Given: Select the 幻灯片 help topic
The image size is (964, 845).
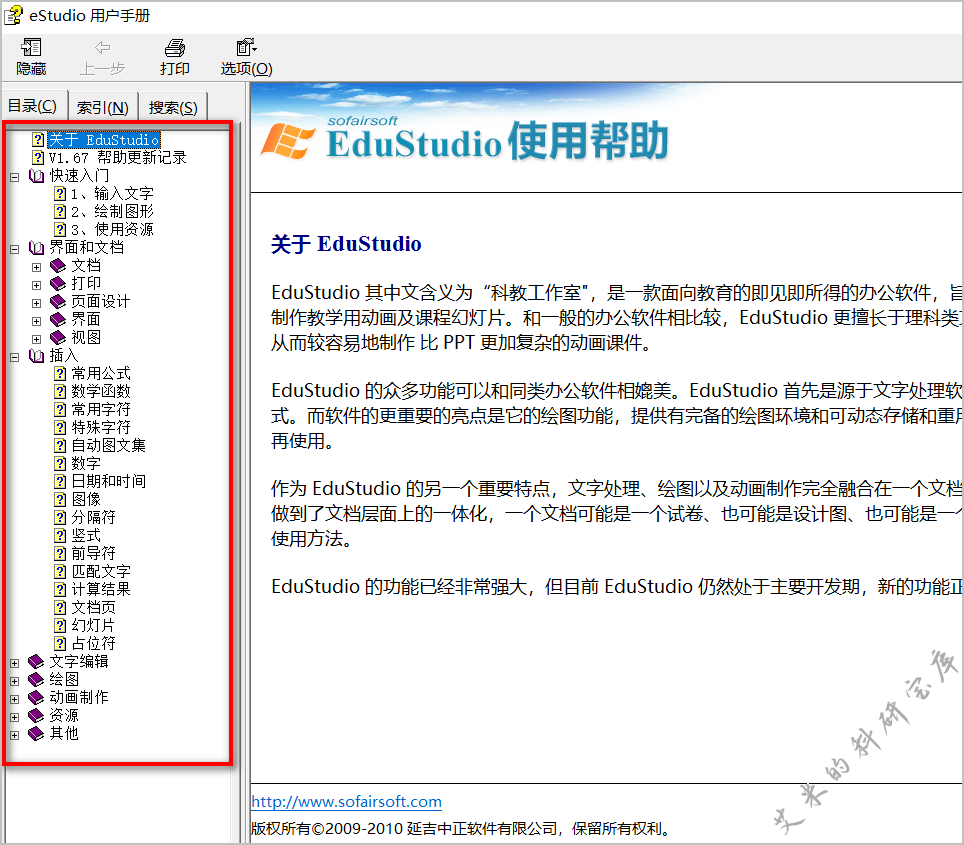Looking at the screenshot, I should pos(93,626).
